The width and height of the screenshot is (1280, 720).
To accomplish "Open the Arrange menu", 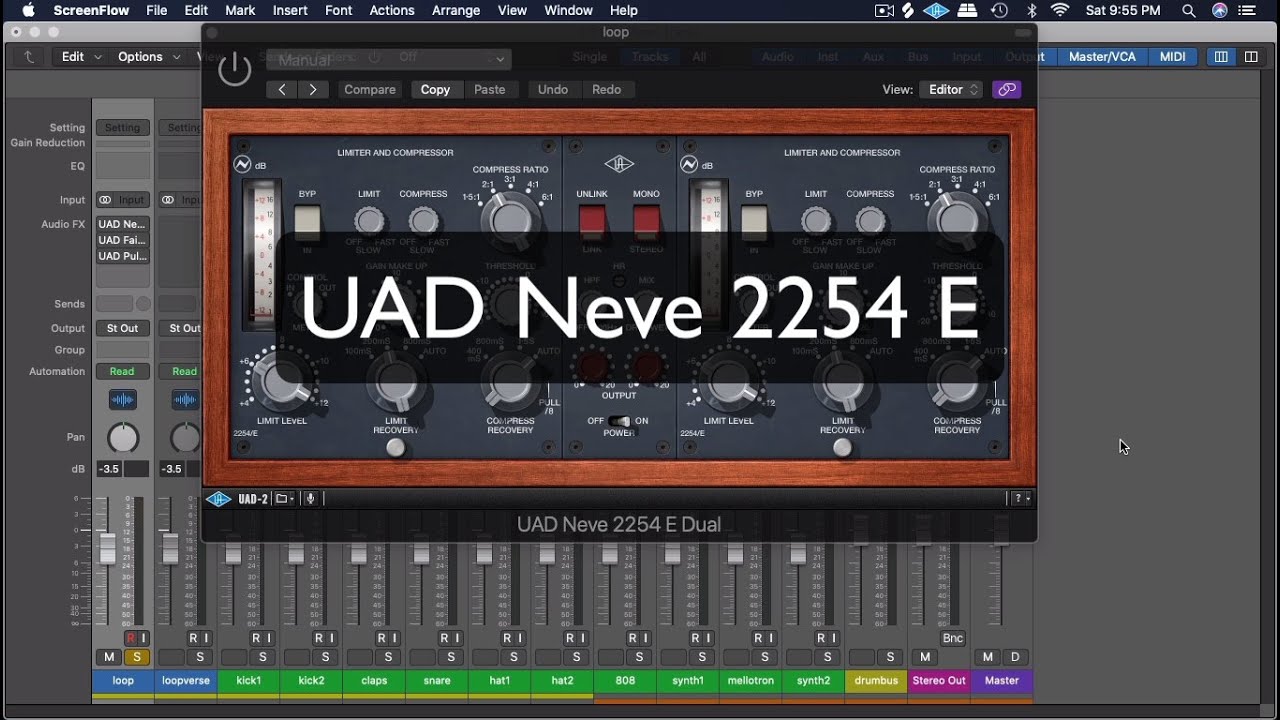I will tap(456, 11).
